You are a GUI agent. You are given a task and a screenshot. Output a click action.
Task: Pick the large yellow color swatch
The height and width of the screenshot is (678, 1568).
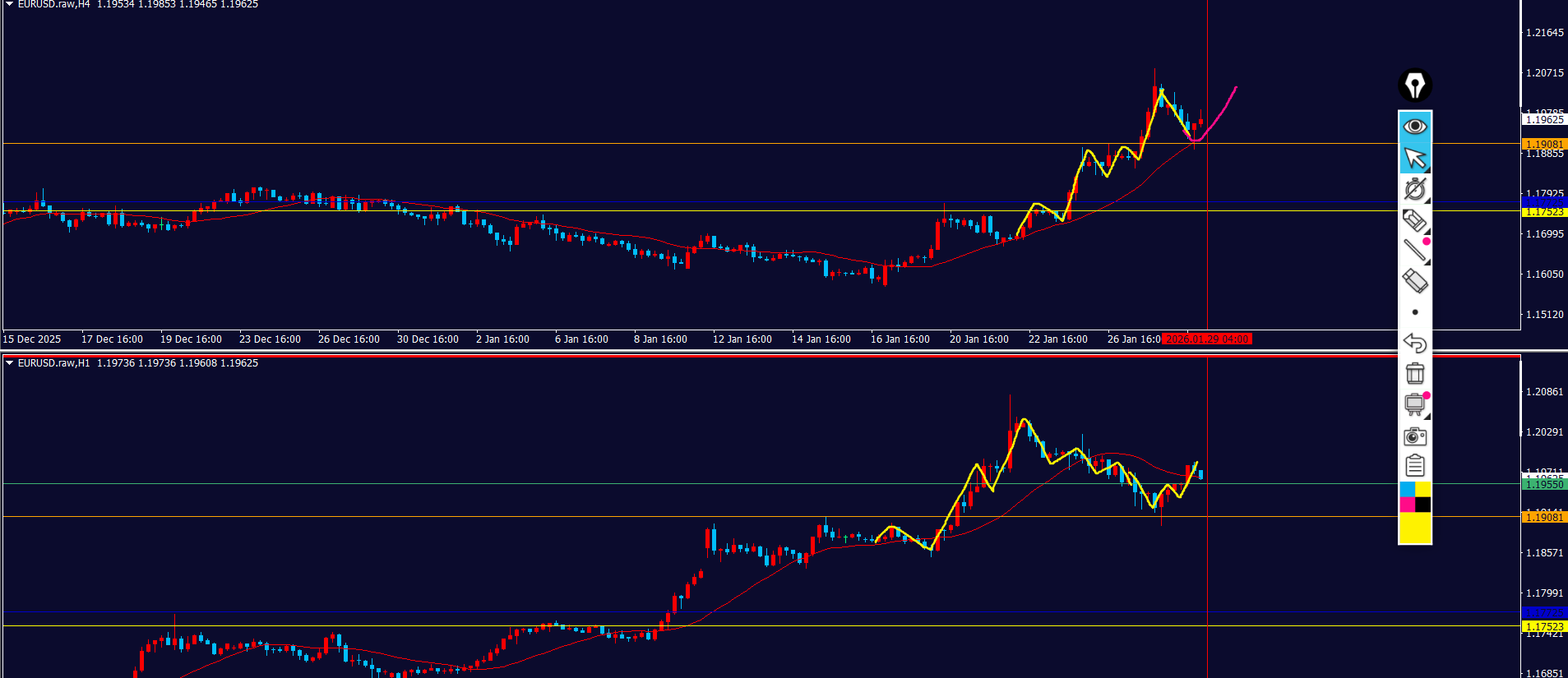point(1414,528)
